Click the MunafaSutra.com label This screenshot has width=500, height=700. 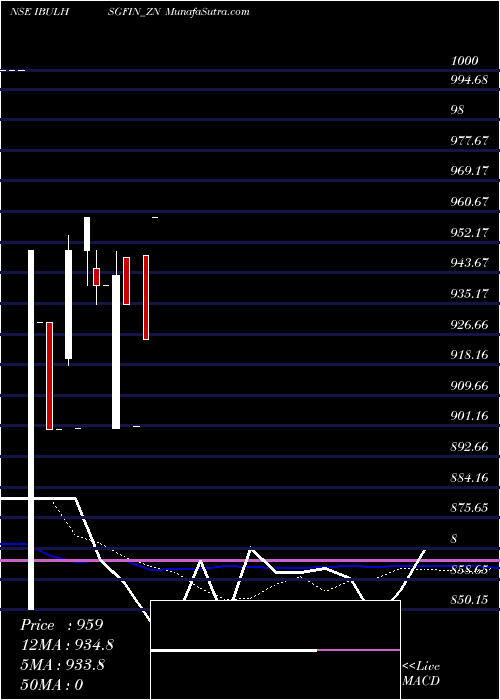(x=207, y=12)
